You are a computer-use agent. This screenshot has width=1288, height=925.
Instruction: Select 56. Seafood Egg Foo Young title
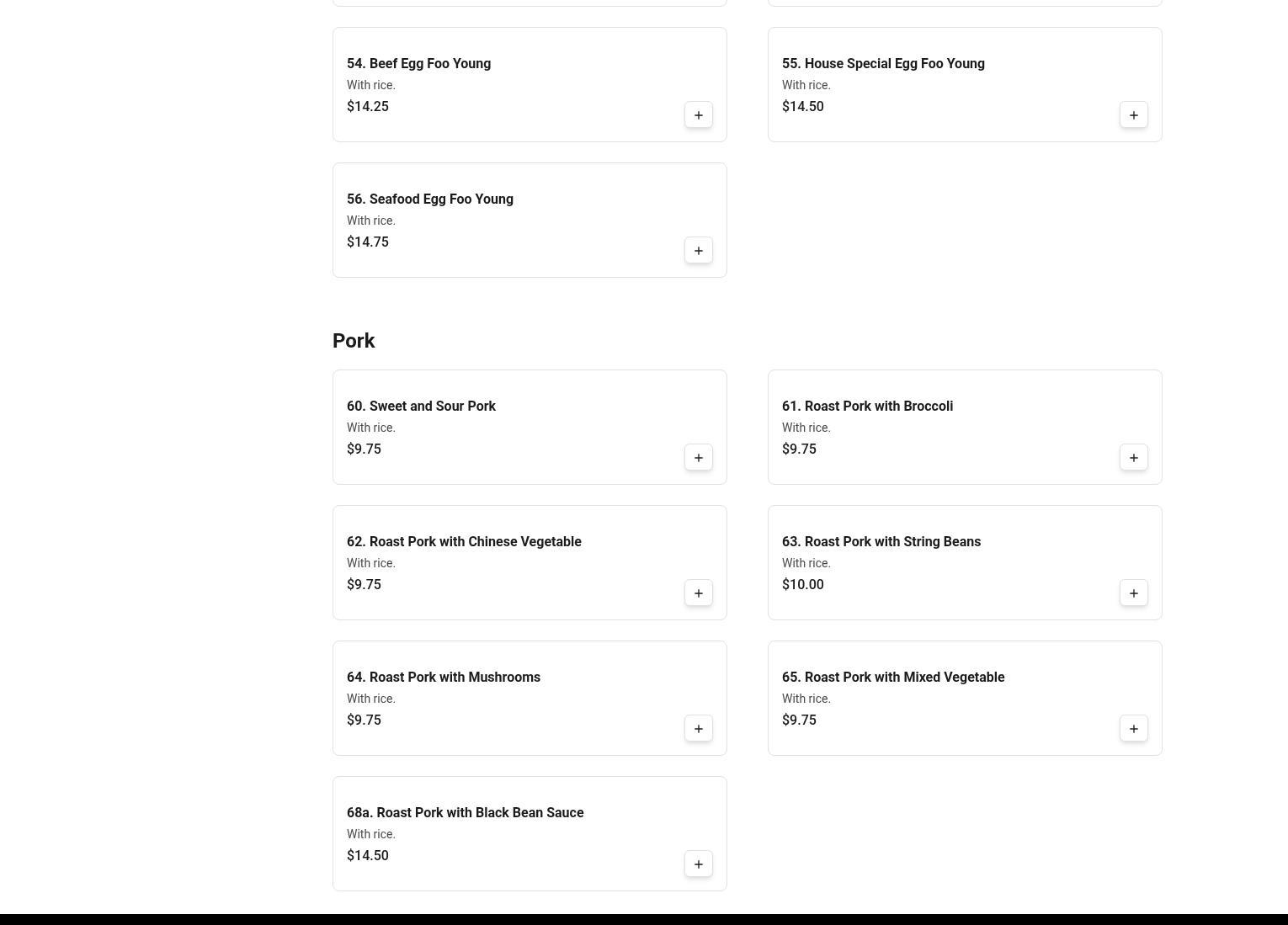point(429,199)
